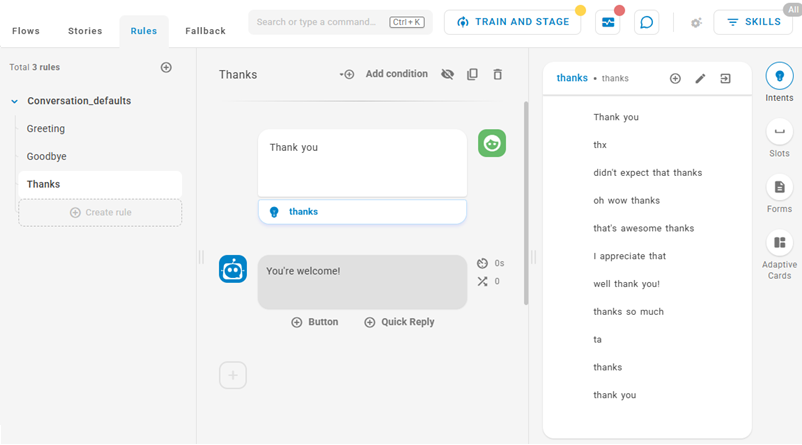The width and height of the screenshot is (802, 445).
Task: Add a new rule group icon
Action: (x=166, y=67)
